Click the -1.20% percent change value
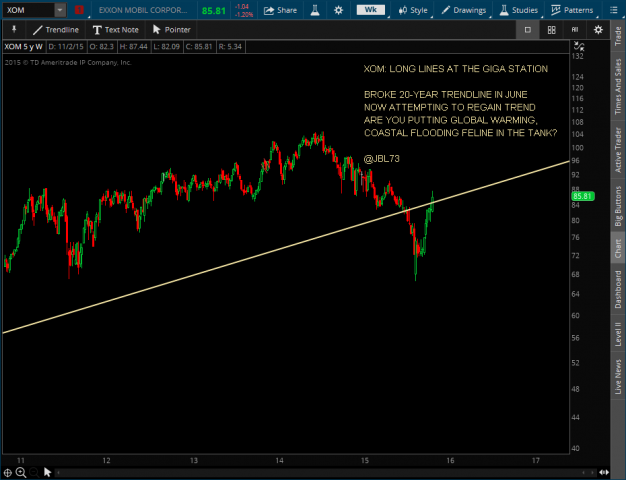This screenshot has width=626, height=480. point(244,14)
